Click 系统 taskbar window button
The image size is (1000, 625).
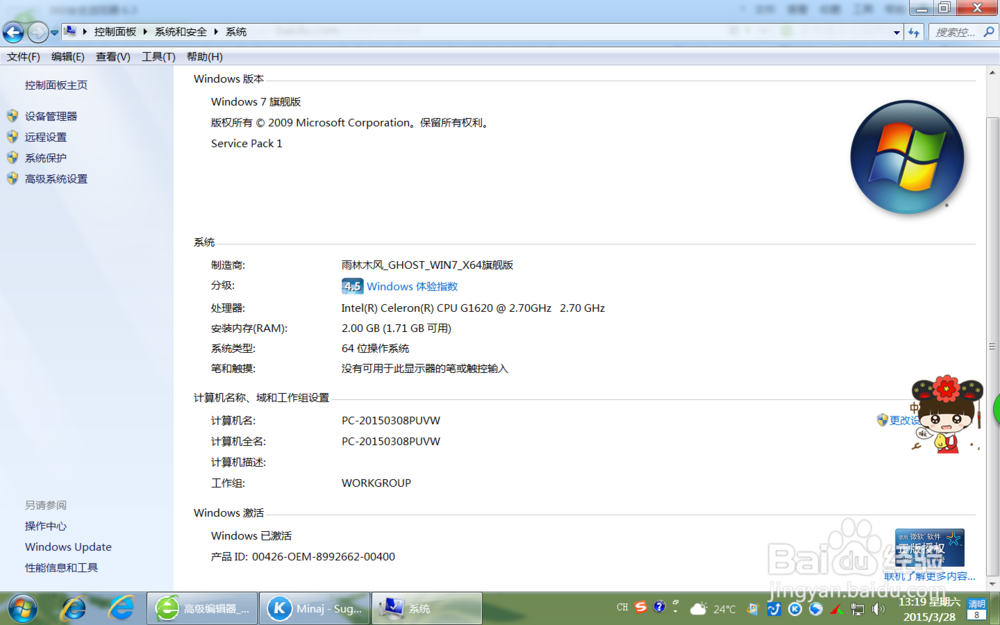(x=427, y=608)
